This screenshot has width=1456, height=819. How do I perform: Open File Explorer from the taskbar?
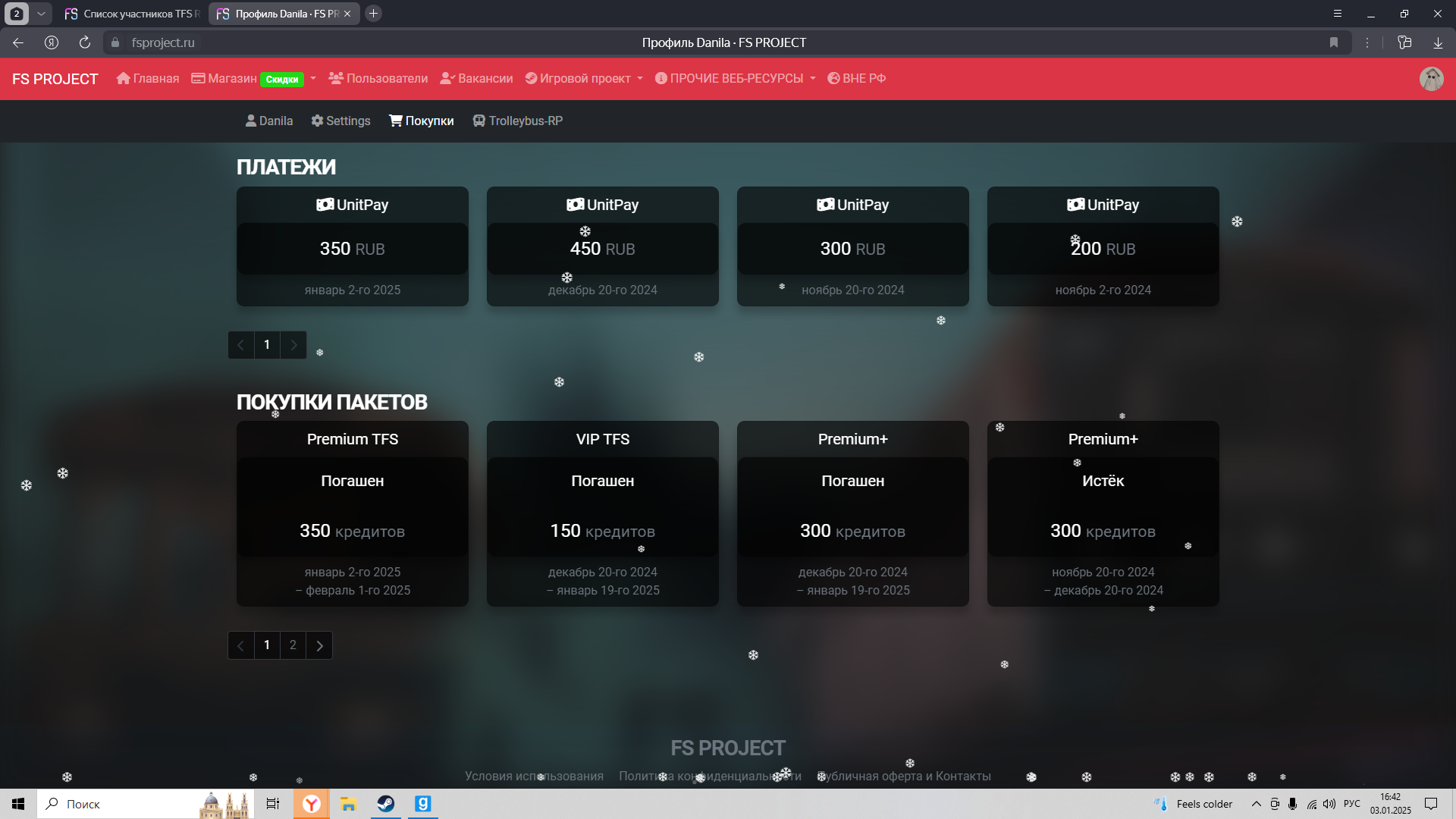tap(348, 804)
